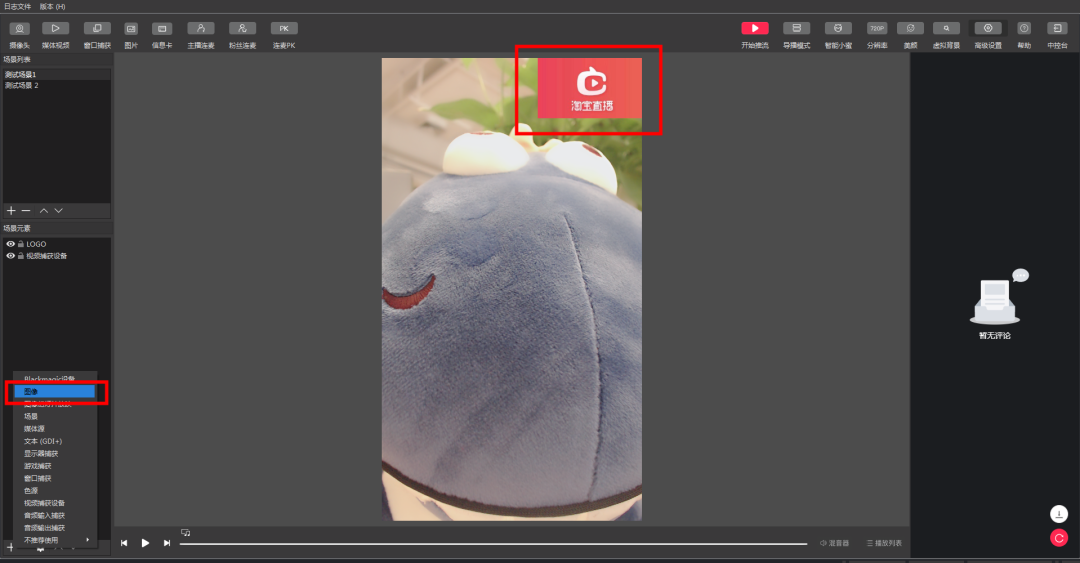The height and width of the screenshot is (563, 1080).
Task: Open the 窗口捕获 toolbar tool
Action: pyautogui.click(x=97, y=34)
